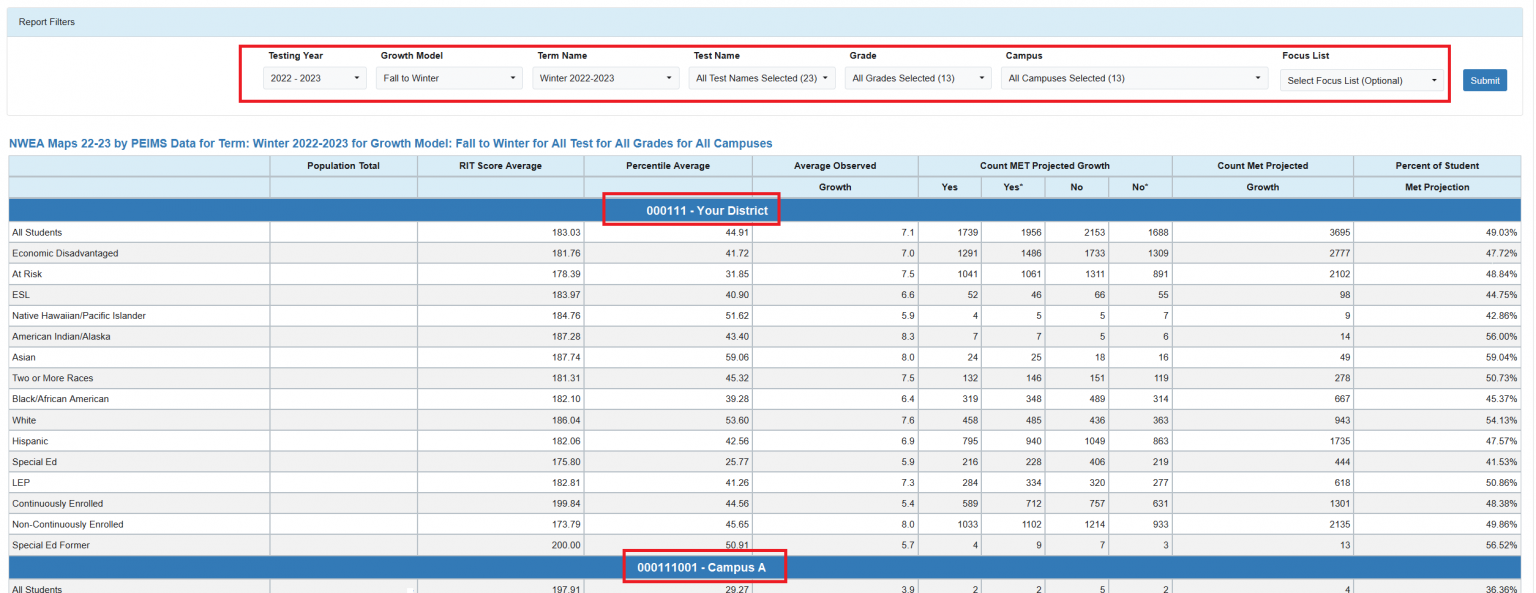Click the Submit button to run the report

pos(1485,79)
